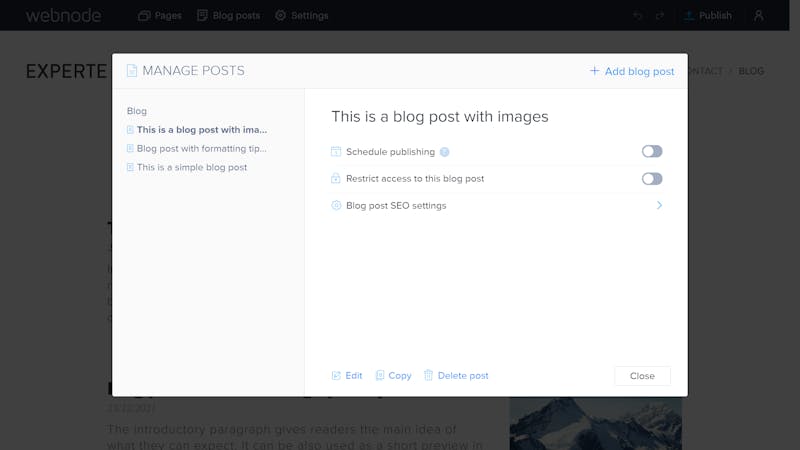Toggle Restrict access to this blog post
This screenshot has height=450, width=800.
(x=652, y=179)
